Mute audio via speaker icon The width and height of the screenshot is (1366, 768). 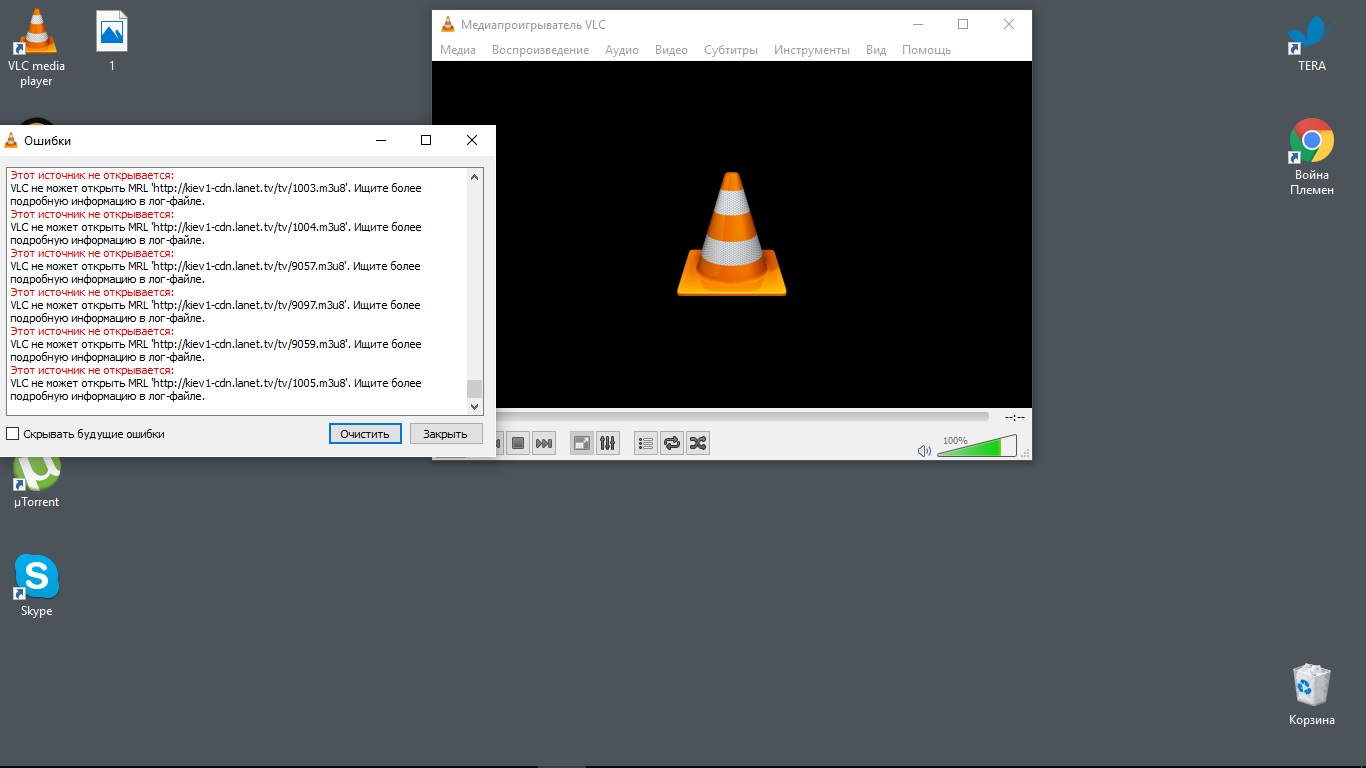924,451
